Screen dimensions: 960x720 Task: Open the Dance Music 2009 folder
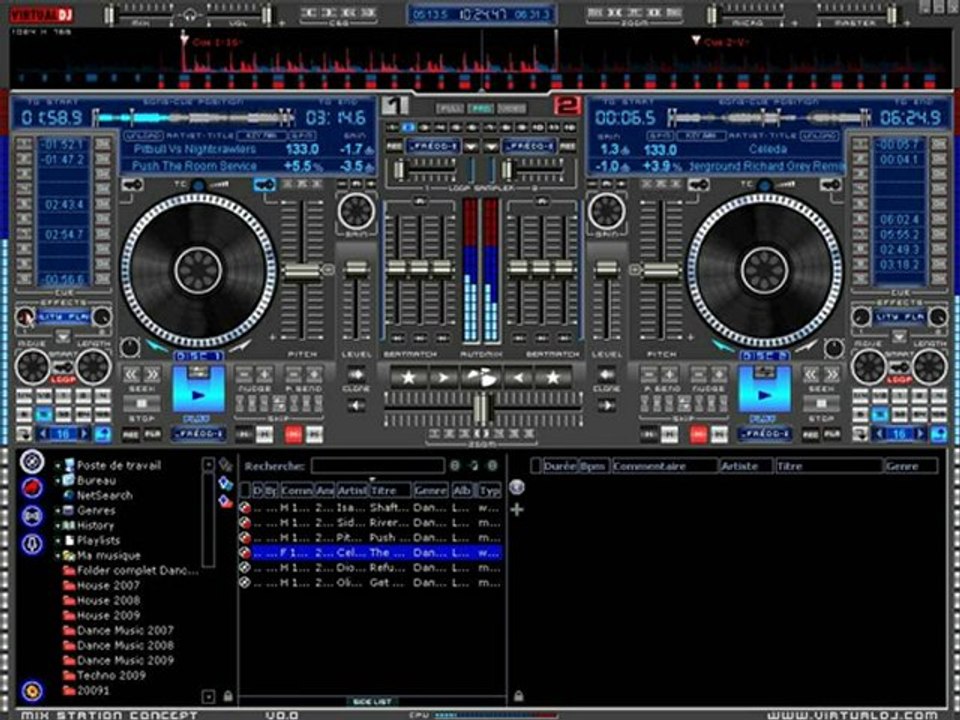(x=126, y=661)
